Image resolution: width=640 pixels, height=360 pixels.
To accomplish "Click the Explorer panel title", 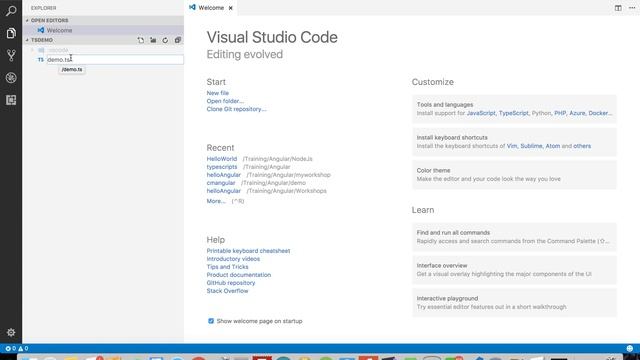I will pyautogui.click(x=44, y=8).
